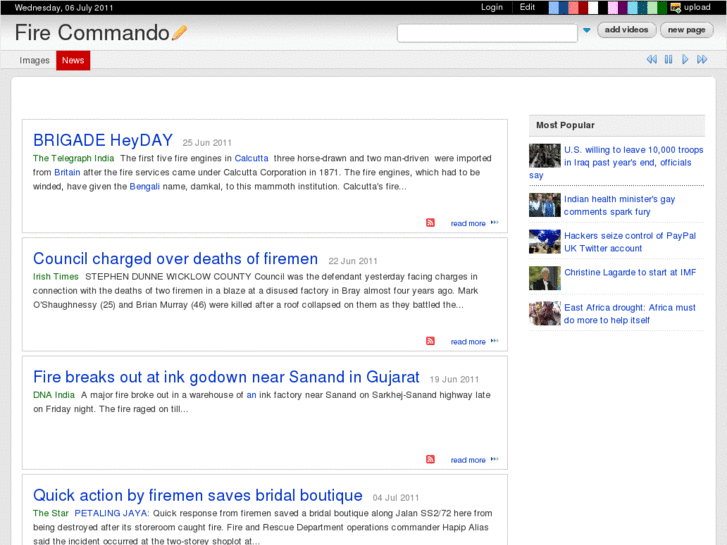Pick the white color swatch in top bar
This screenshot has height=545, width=727.
pyautogui.click(x=593, y=7)
